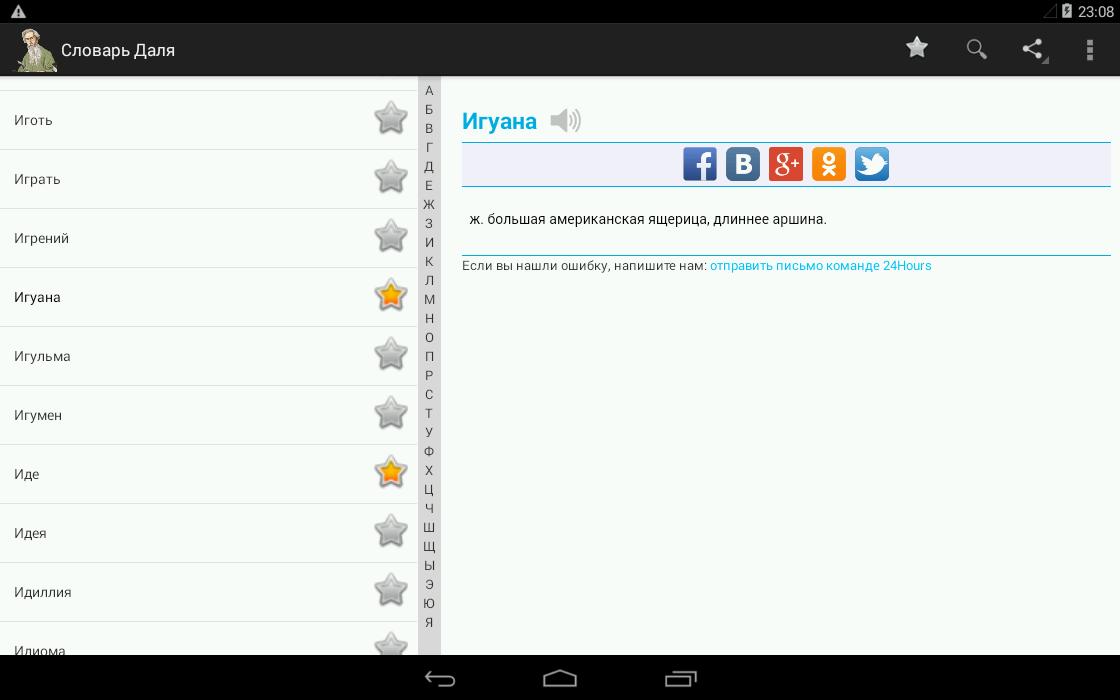Jump to letter Б in index
The width and height of the screenshot is (1120, 700).
click(x=429, y=109)
